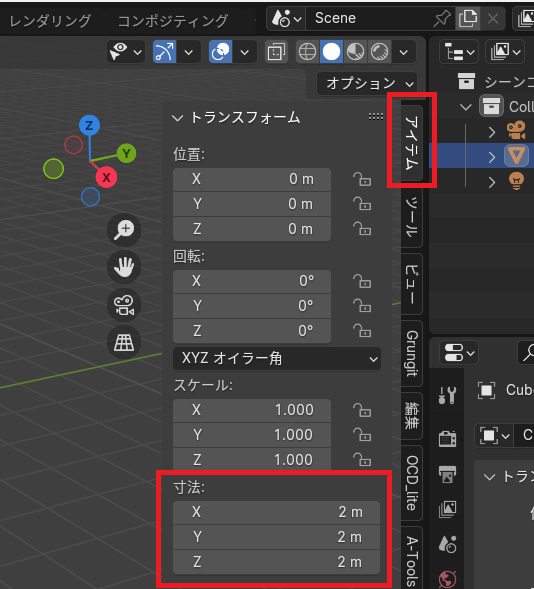The image size is (534, 589).
Task: Click the 位置 Y field
Action: (x=252, y=204)
